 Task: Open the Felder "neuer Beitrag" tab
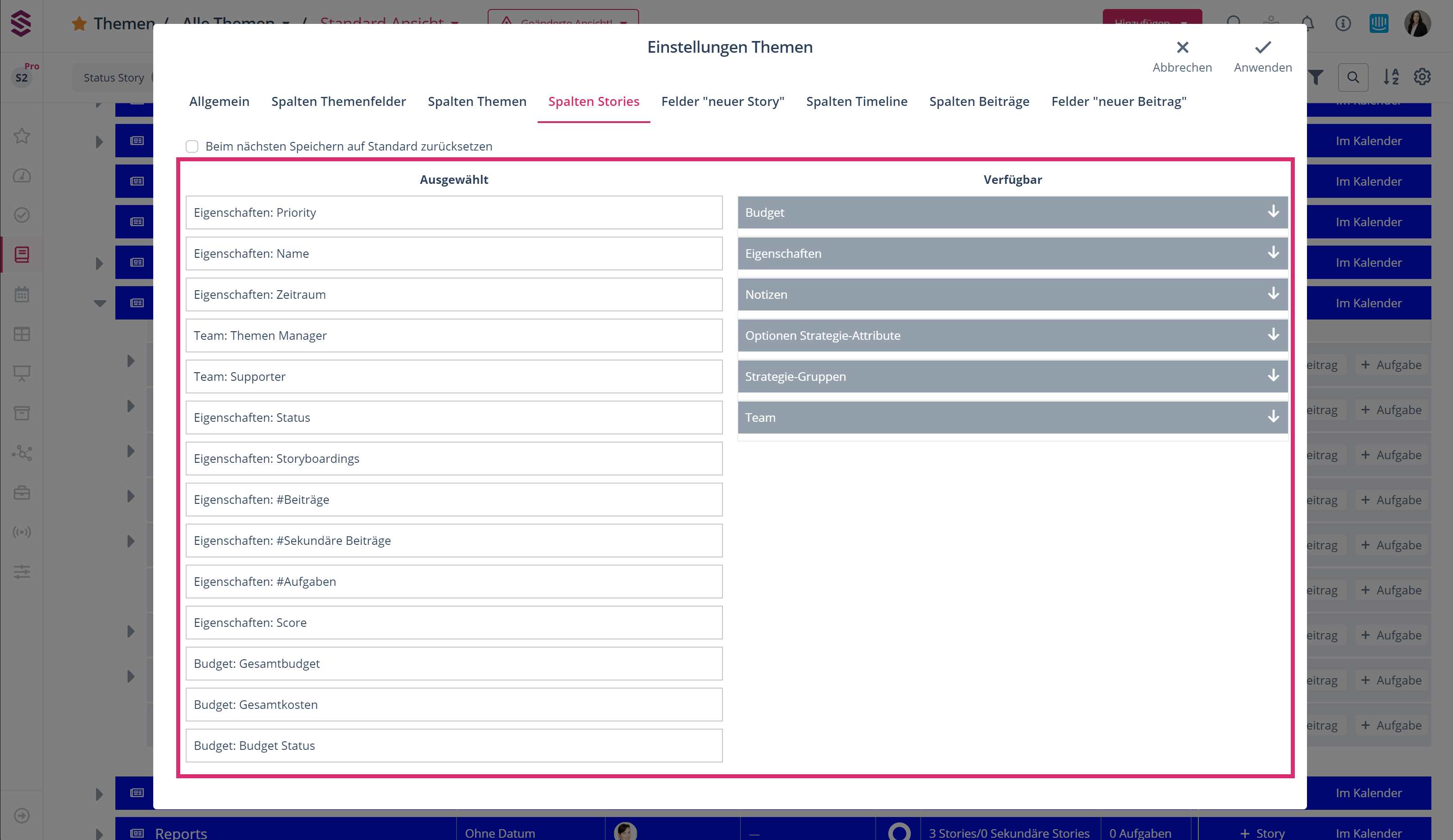coord(1118,101)
